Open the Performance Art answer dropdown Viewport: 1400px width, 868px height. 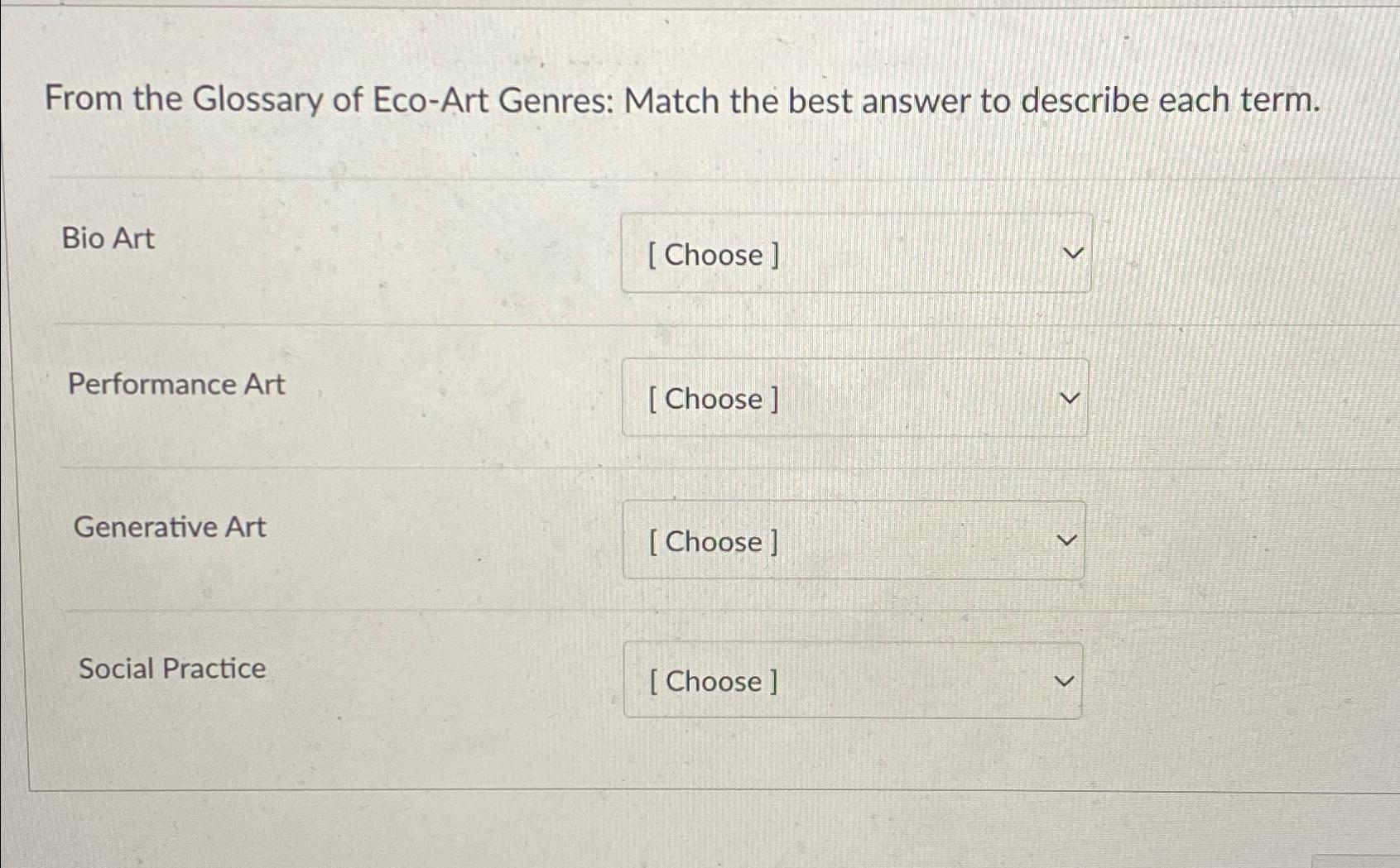(x=855, y=398)
